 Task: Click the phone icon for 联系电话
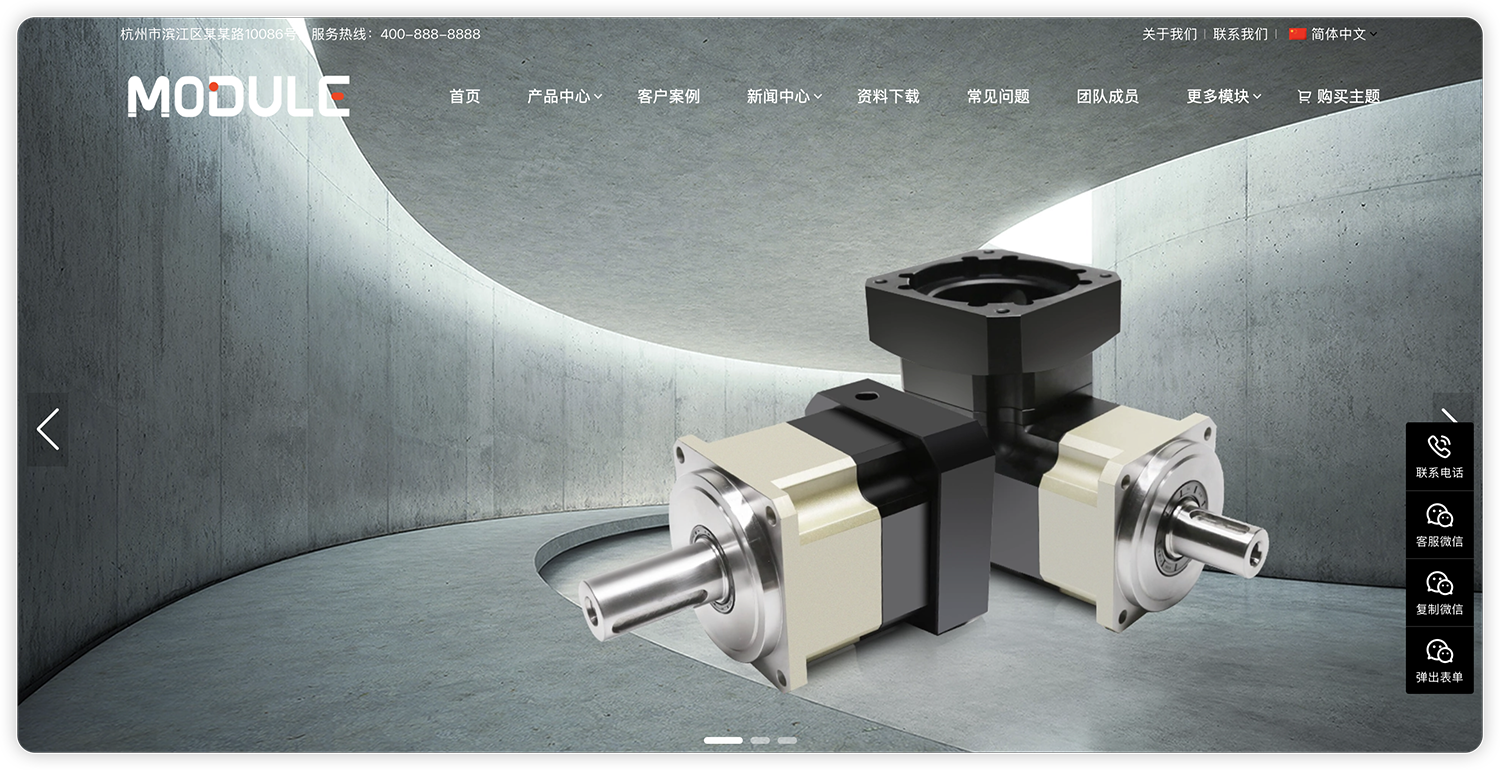click(1439, 447)
